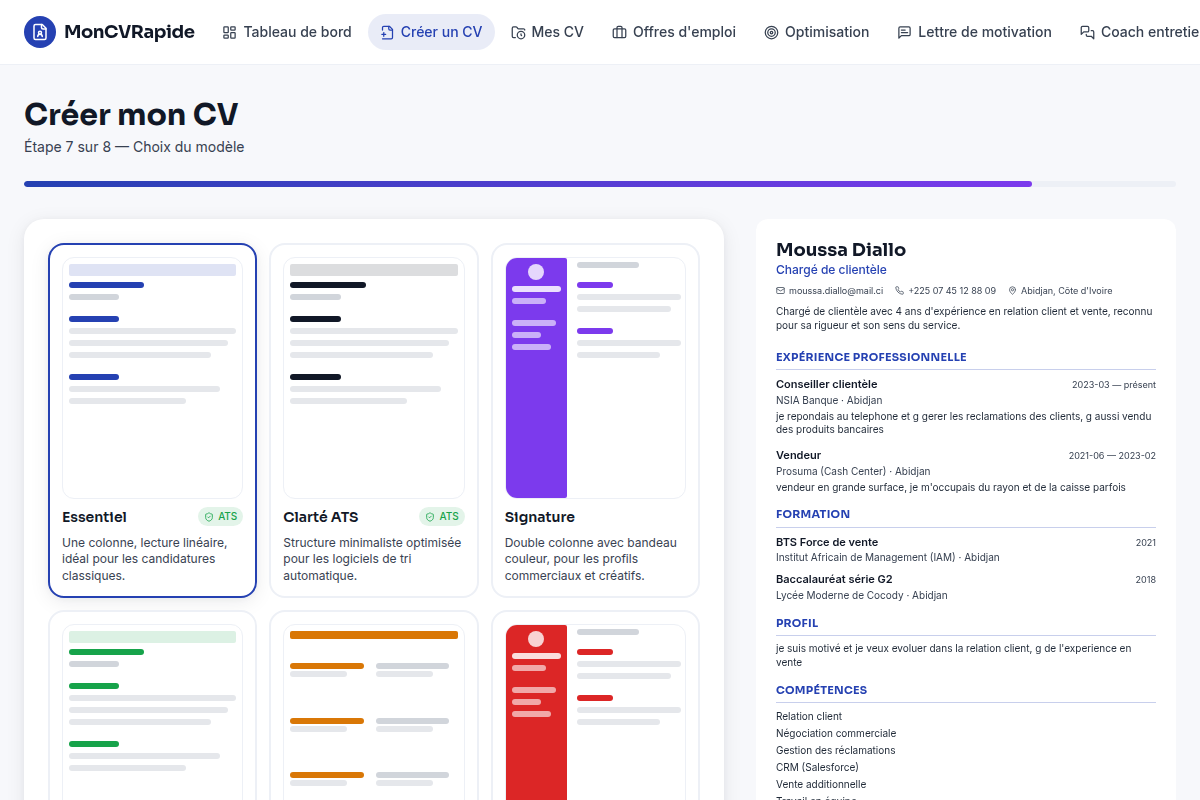The height and width of the screenshot is (800, 1200).
Task: Click the CRM (Salesforce) skill
Action: (x=817, y=767)
